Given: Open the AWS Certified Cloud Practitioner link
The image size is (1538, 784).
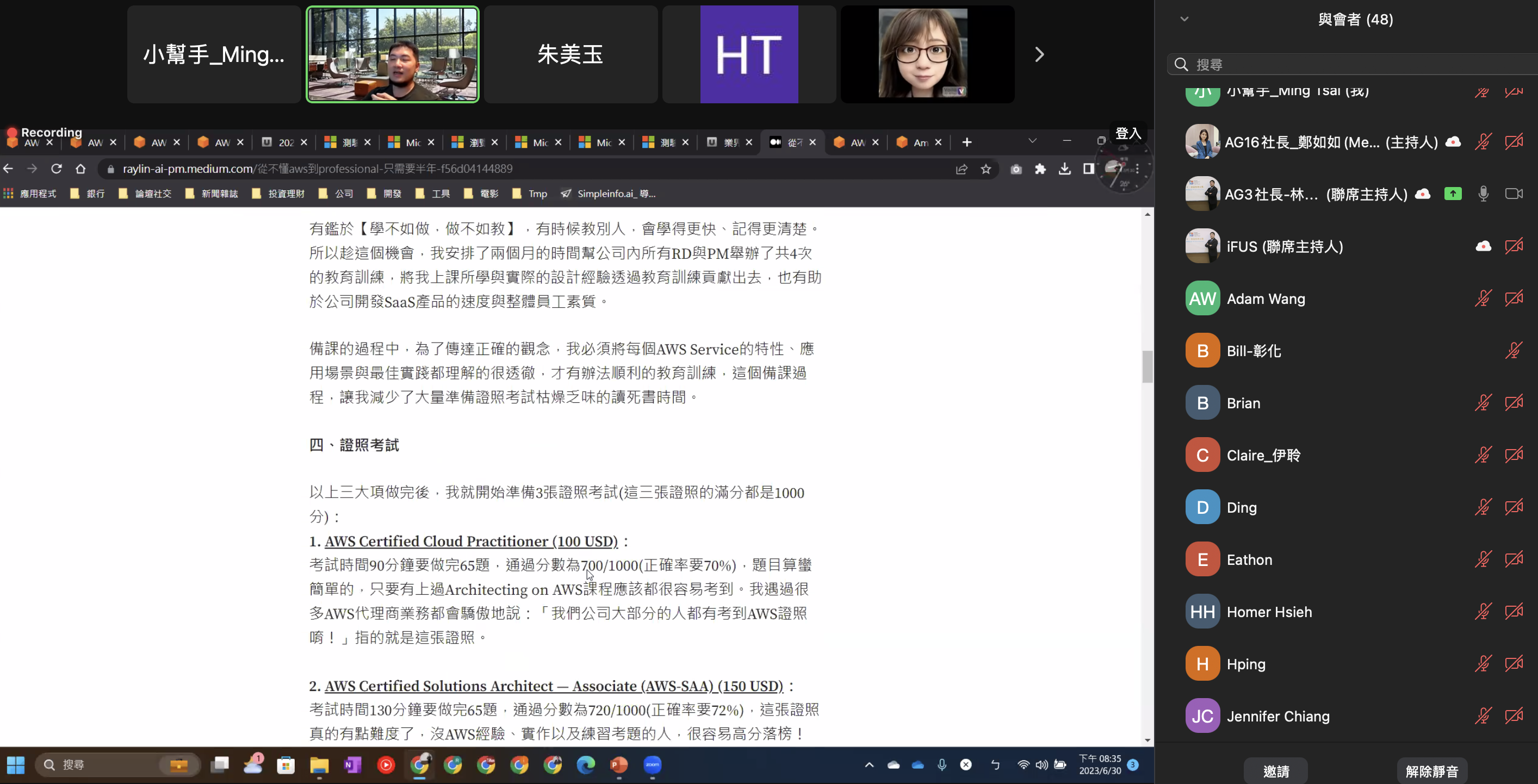Looking at the screenshot, I should pyautogui.click(x=470, y=541).
